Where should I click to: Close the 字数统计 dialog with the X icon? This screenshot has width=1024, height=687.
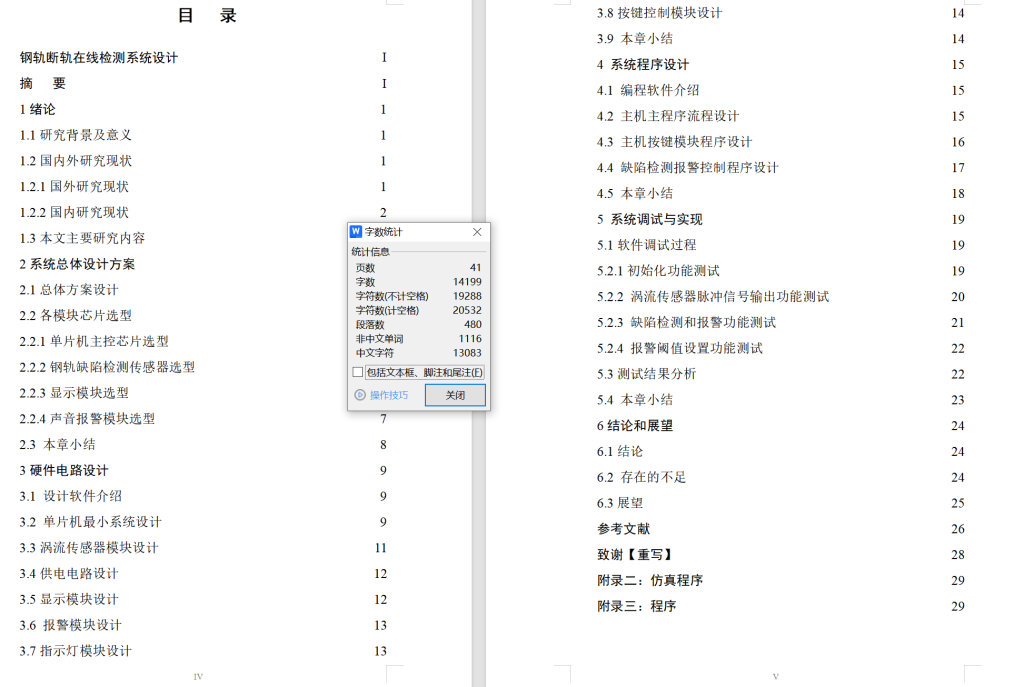(x=477, y=231)
